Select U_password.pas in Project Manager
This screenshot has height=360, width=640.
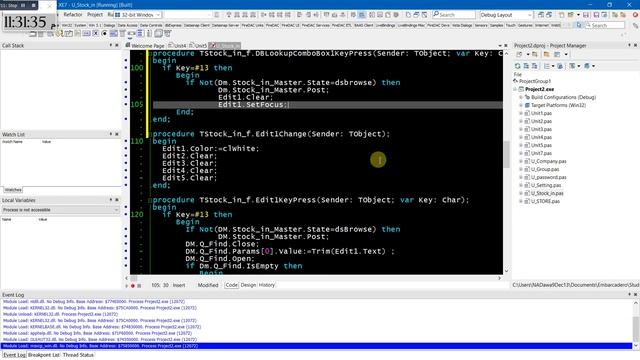549,177
